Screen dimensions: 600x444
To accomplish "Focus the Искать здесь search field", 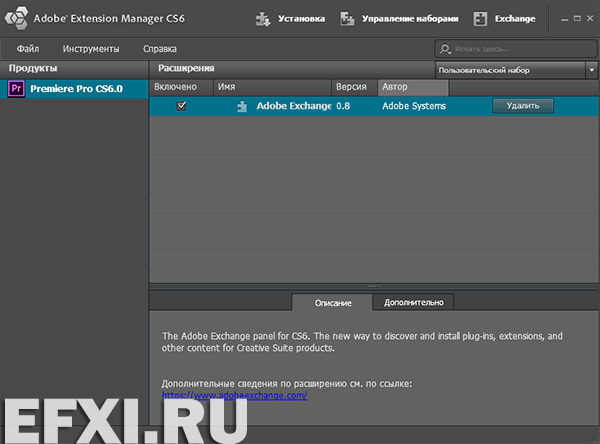I will (x=515, y=49).
